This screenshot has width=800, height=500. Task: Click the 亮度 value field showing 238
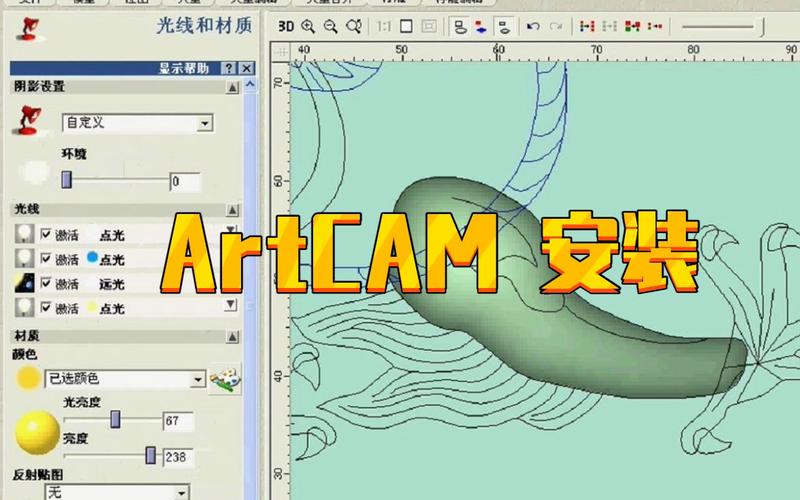[179, 457]
